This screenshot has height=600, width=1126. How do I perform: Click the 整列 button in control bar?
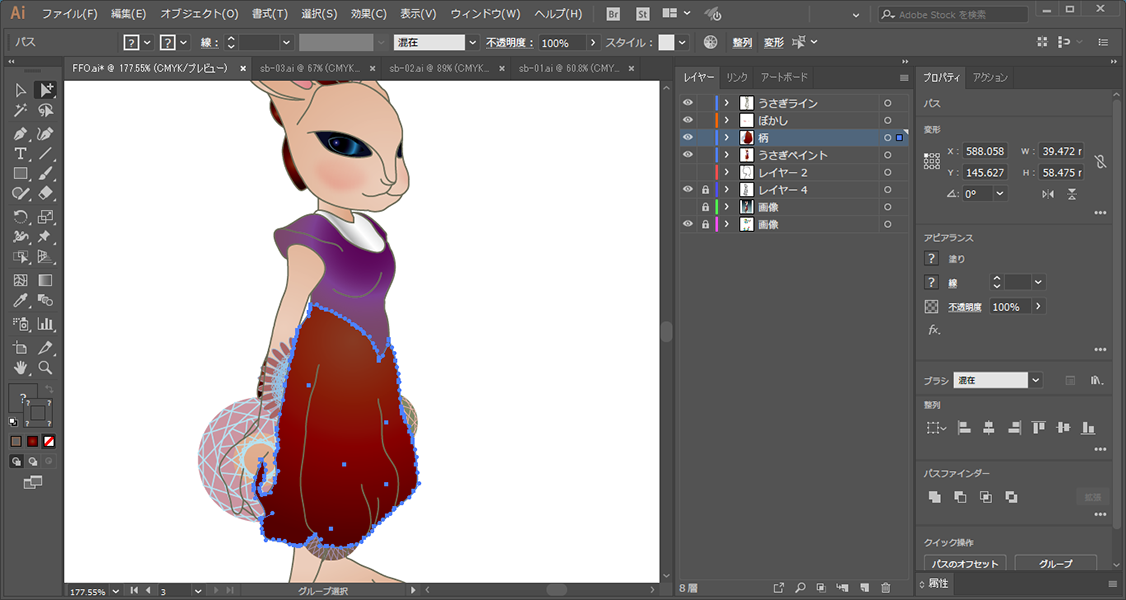tap(742, 42)
